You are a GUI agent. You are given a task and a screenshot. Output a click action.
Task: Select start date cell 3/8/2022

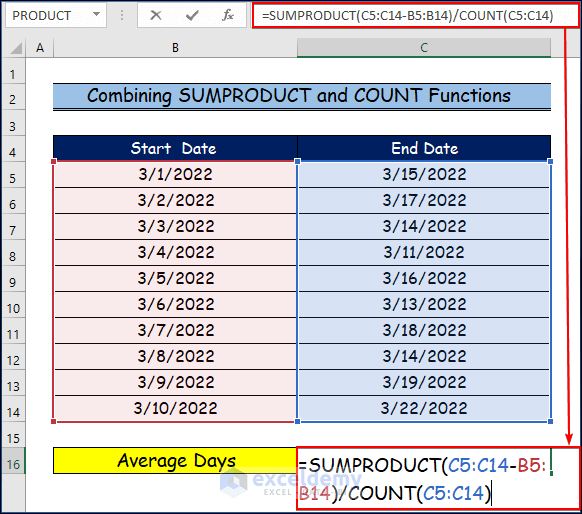[175, 356]
